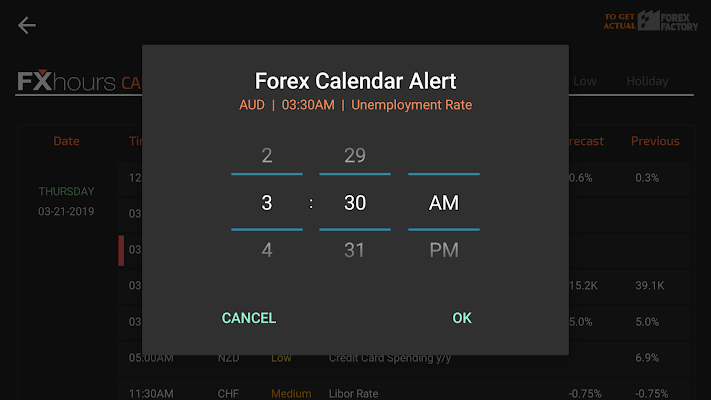The image size is (711, 400).
Task: Select the Libor Rate event row
Action: click(x=404, y=393)
